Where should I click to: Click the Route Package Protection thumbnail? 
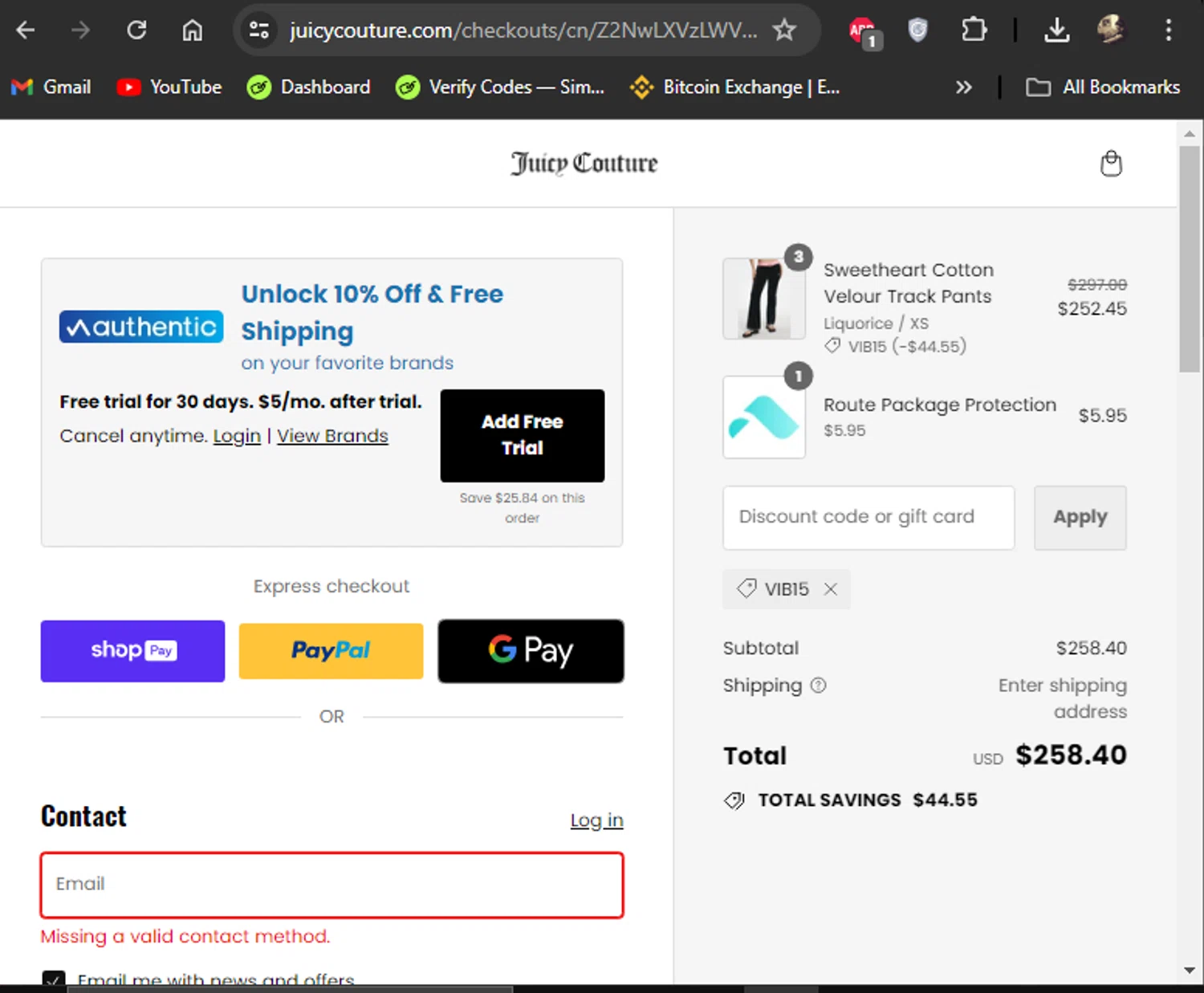click(x=764, y=417)
